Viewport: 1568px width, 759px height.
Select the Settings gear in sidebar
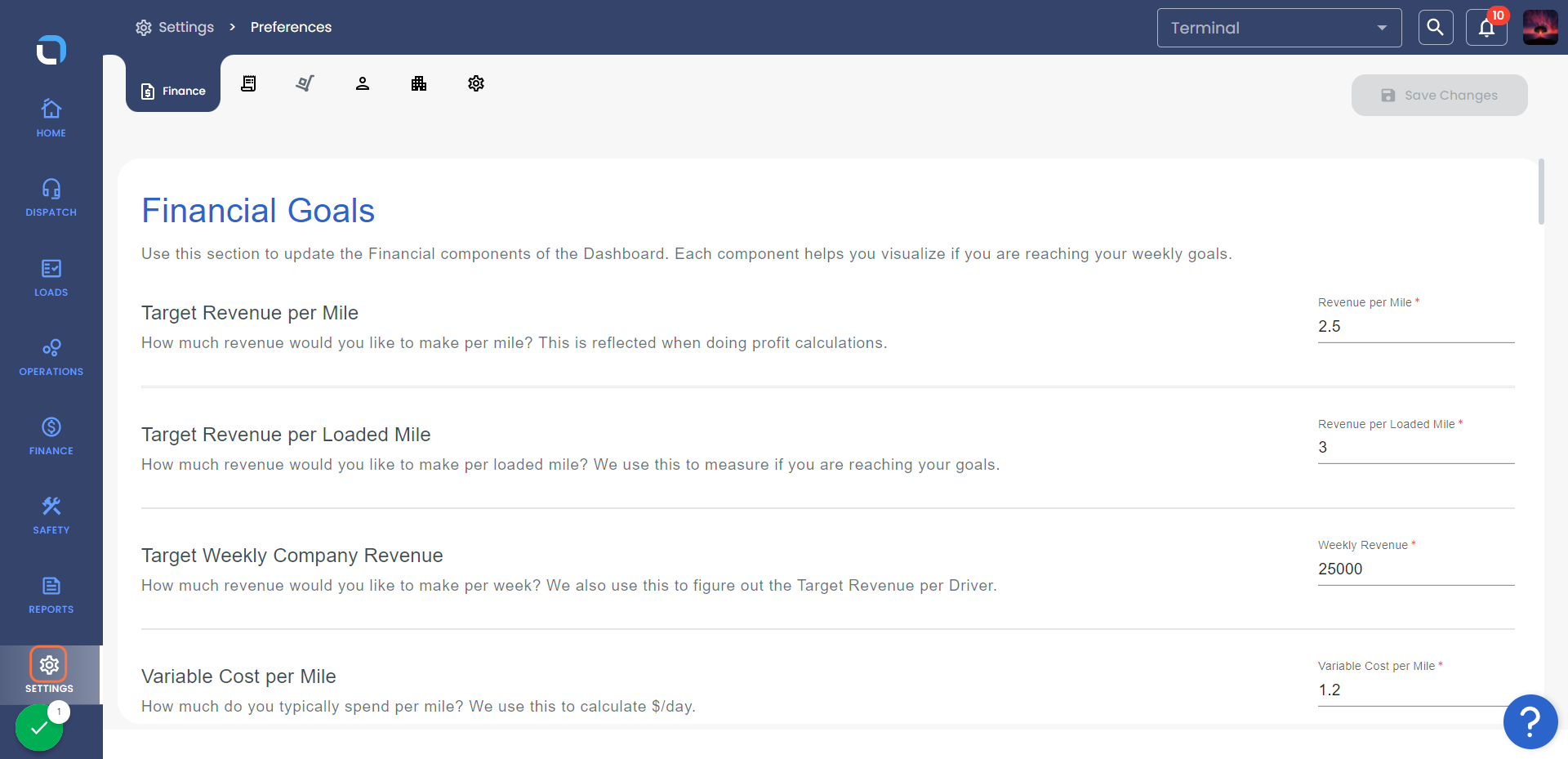click(49, 665)
